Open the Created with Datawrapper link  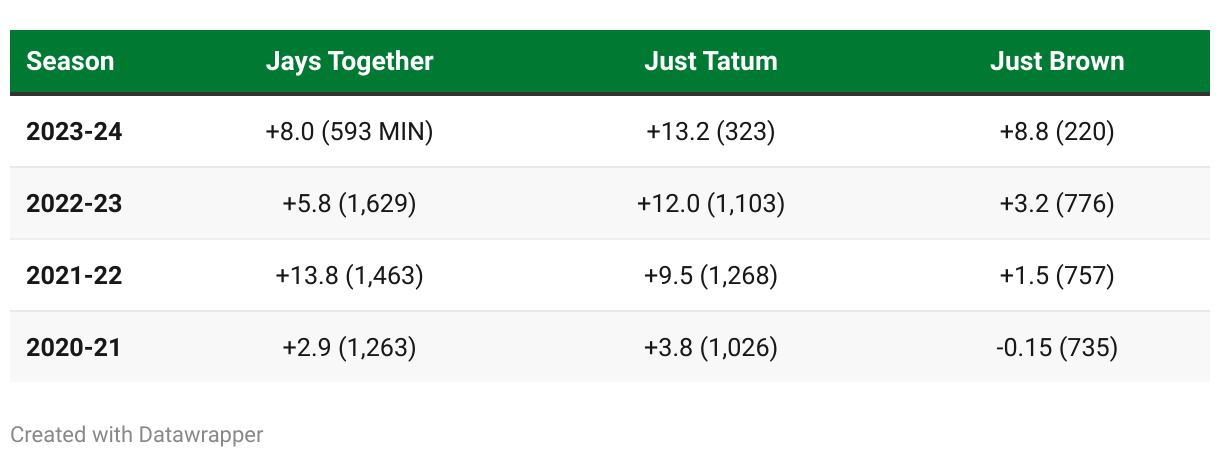[x=136, y=434]
